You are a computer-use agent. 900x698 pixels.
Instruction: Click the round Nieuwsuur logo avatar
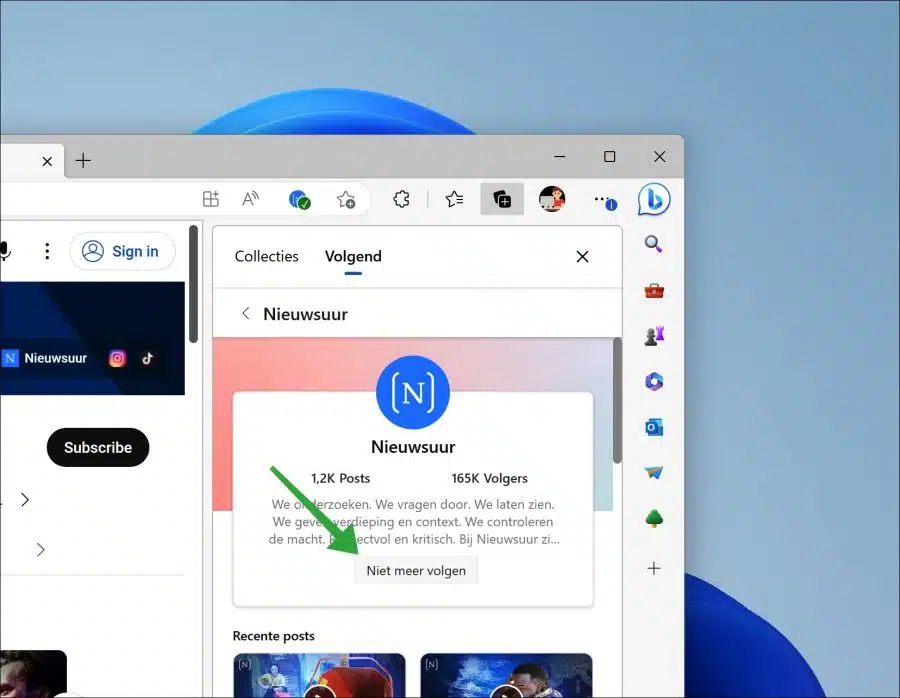coord(413,393)
